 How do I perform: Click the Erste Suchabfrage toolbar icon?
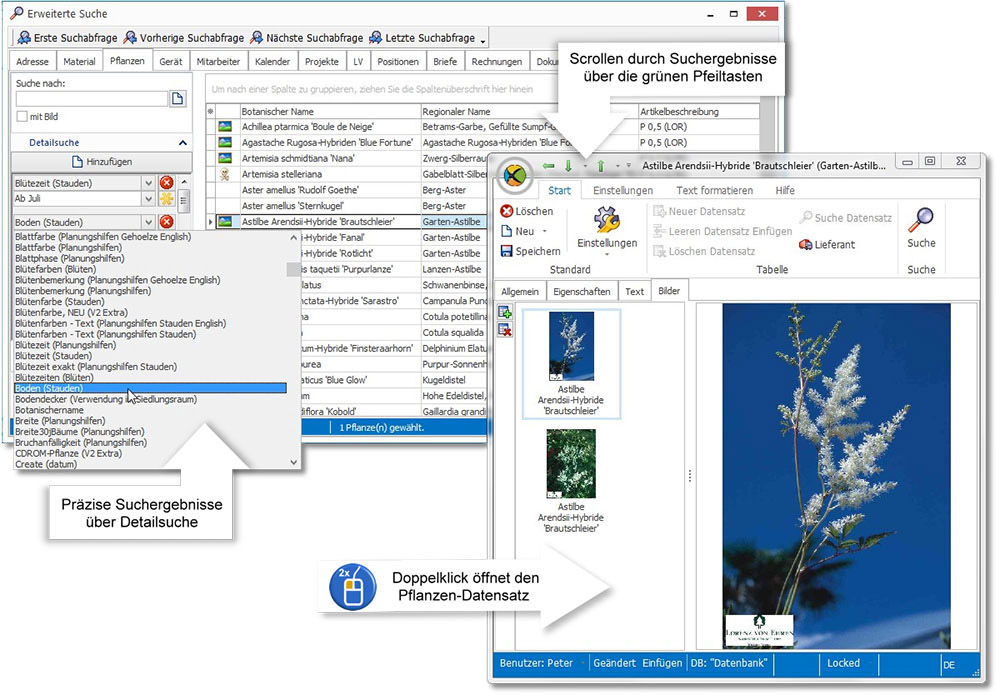click(x=25, y=38)
